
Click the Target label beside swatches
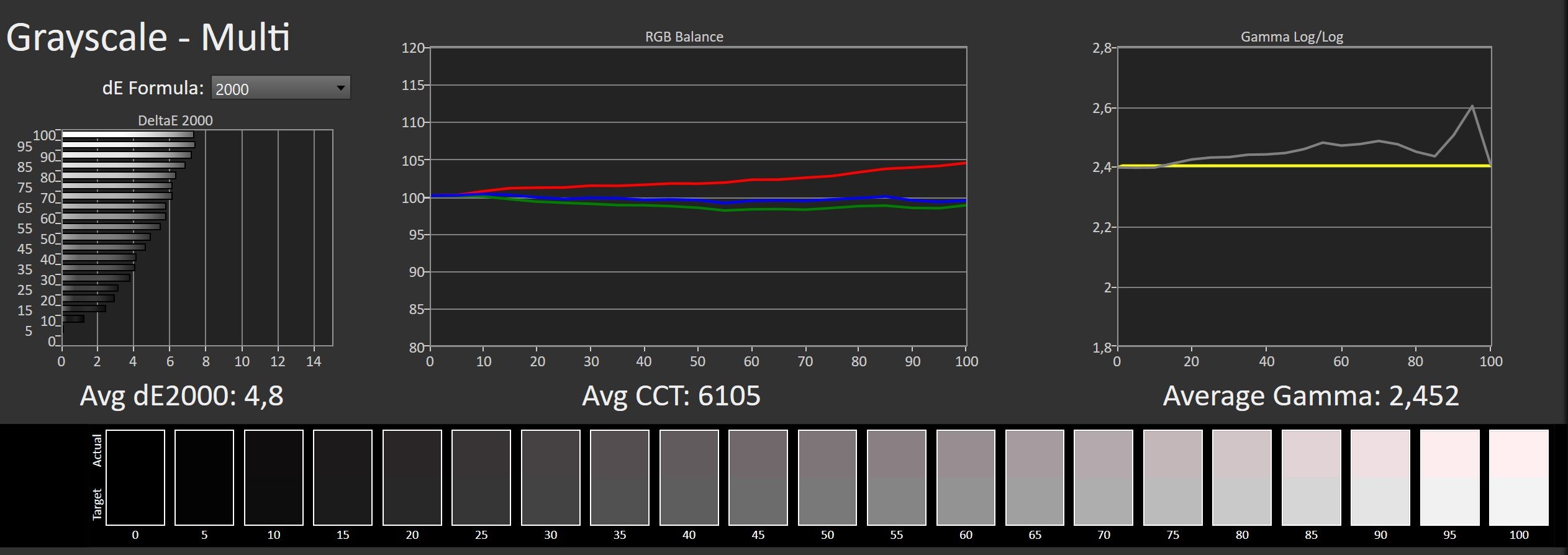point(97,504)
